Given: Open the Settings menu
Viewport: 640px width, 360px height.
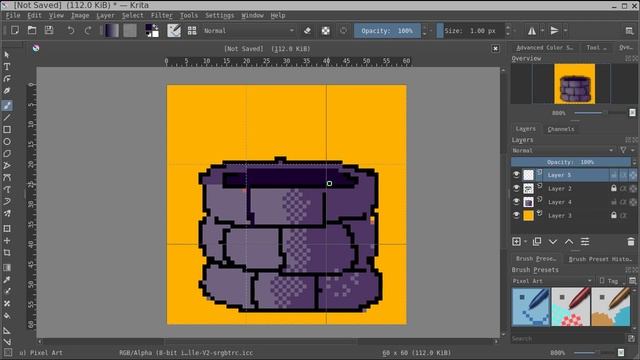Looking at the screenshot, I should point(220,16).
